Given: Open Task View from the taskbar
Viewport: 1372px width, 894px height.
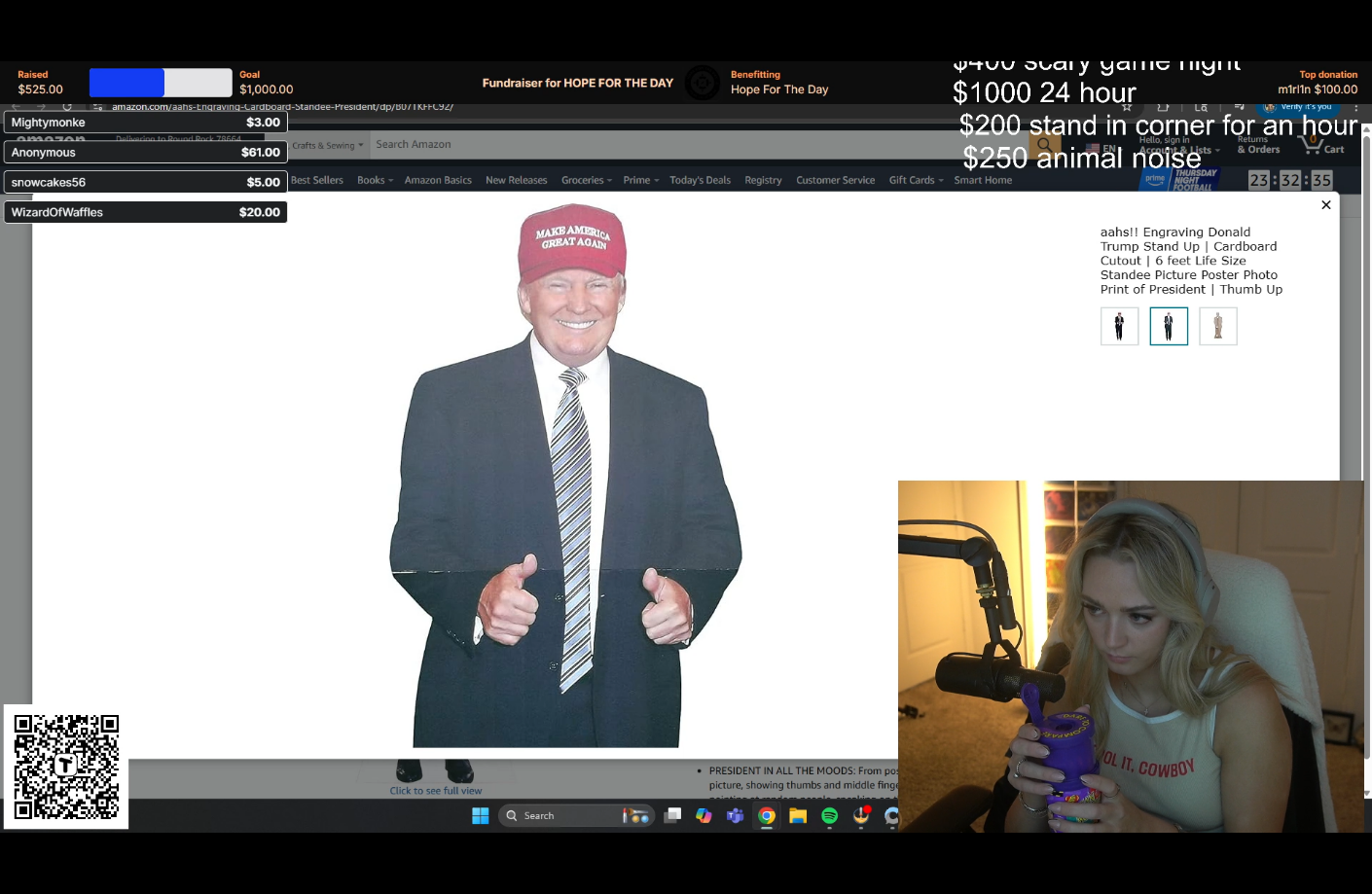Looking at the screenshot, I should pyautogui.click(x=672, y=816).
